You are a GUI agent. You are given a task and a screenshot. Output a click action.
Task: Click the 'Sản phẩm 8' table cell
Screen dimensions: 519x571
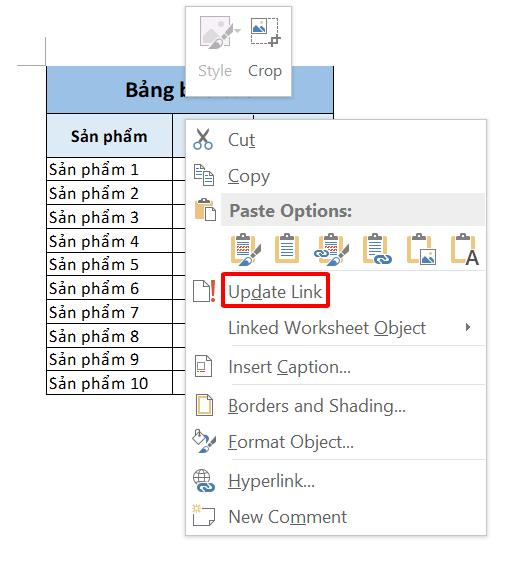pyautogui.click(x=109, y=335)
